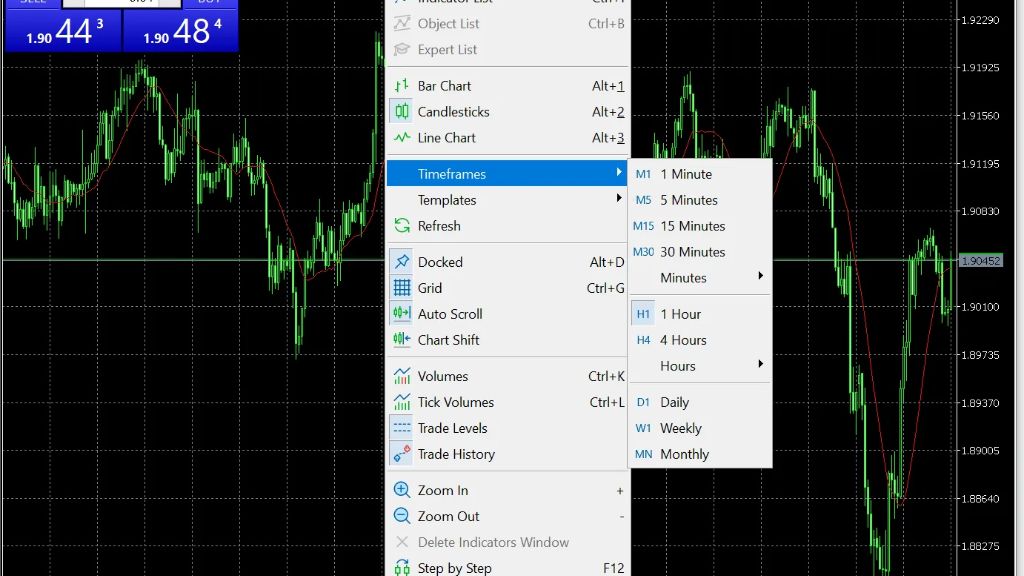Click the Zoom Out magnifier icon
1024x576 pixels.
point(402,516)
